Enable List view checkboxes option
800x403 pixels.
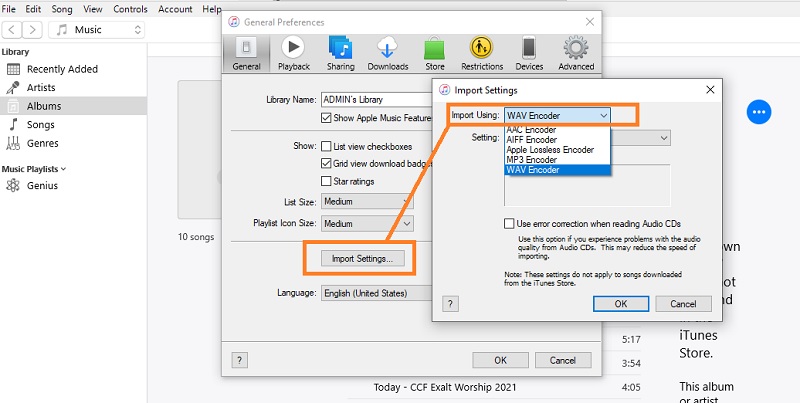point(326,146)
